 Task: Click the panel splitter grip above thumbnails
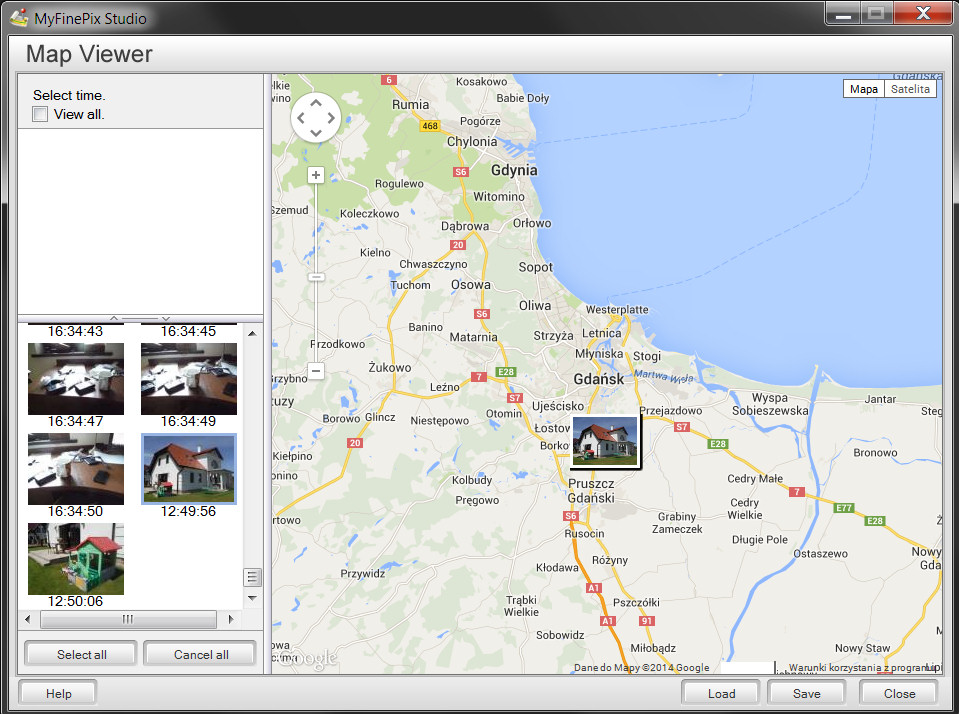pos(140,318)
